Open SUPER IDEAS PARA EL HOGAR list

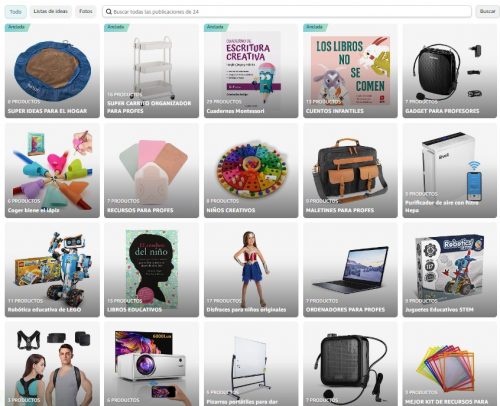pyautogui.click(x=52, y=71)
